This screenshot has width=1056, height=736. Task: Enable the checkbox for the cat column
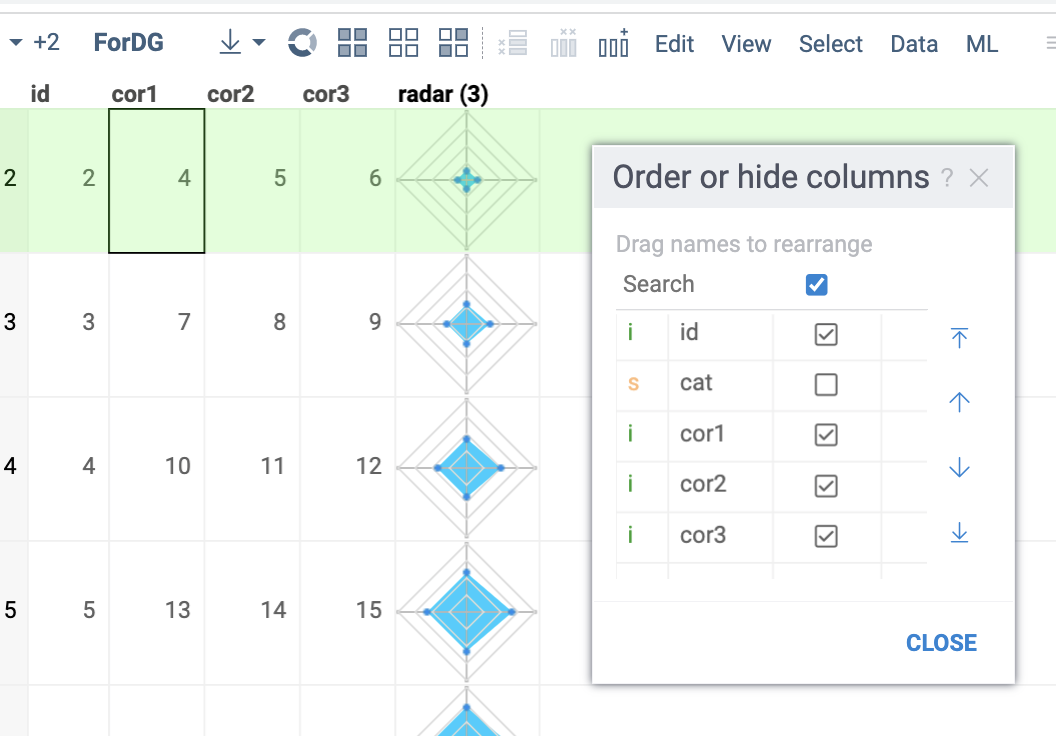click(x=825, y=384)
